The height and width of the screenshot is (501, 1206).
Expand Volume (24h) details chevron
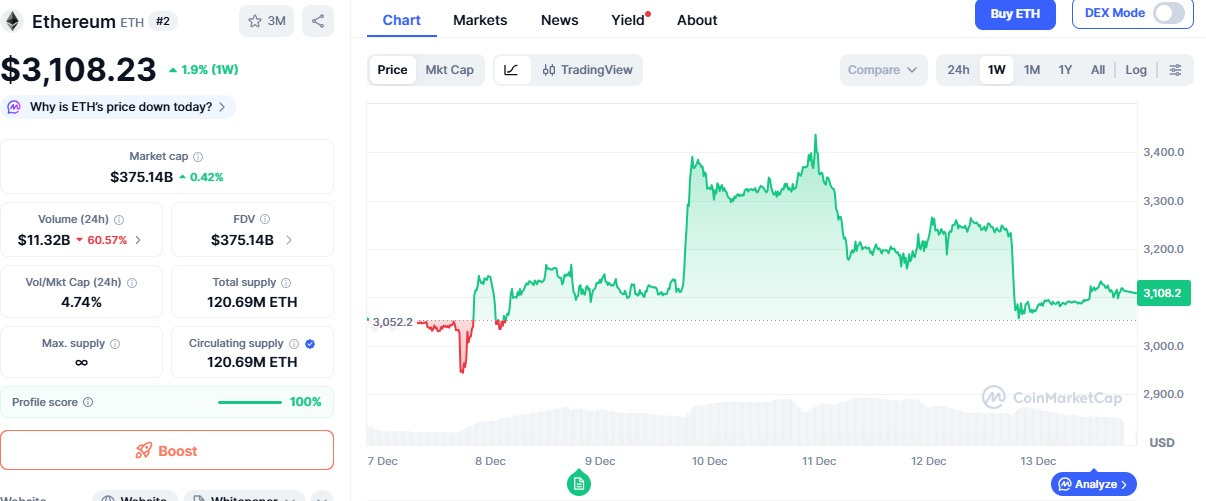tap(138, 240)
